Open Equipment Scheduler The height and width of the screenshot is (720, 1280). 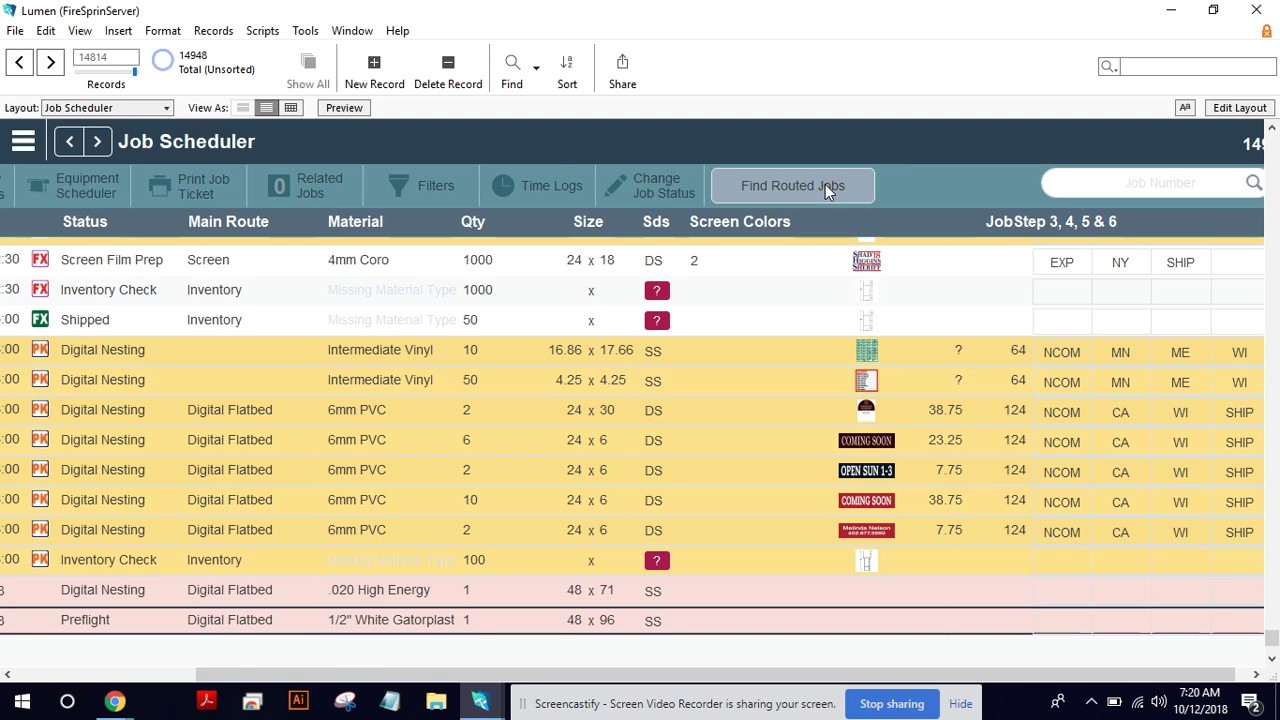click(74, 186)
